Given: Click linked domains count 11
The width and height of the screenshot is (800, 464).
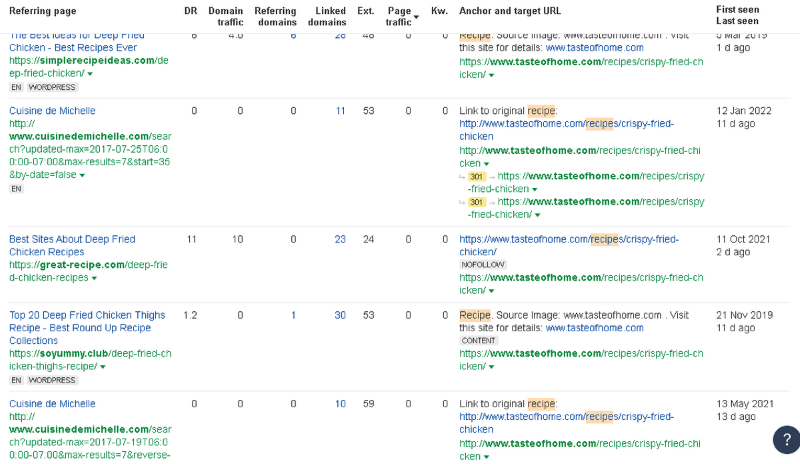Looking at the screenshot, I should click(340, 111).
